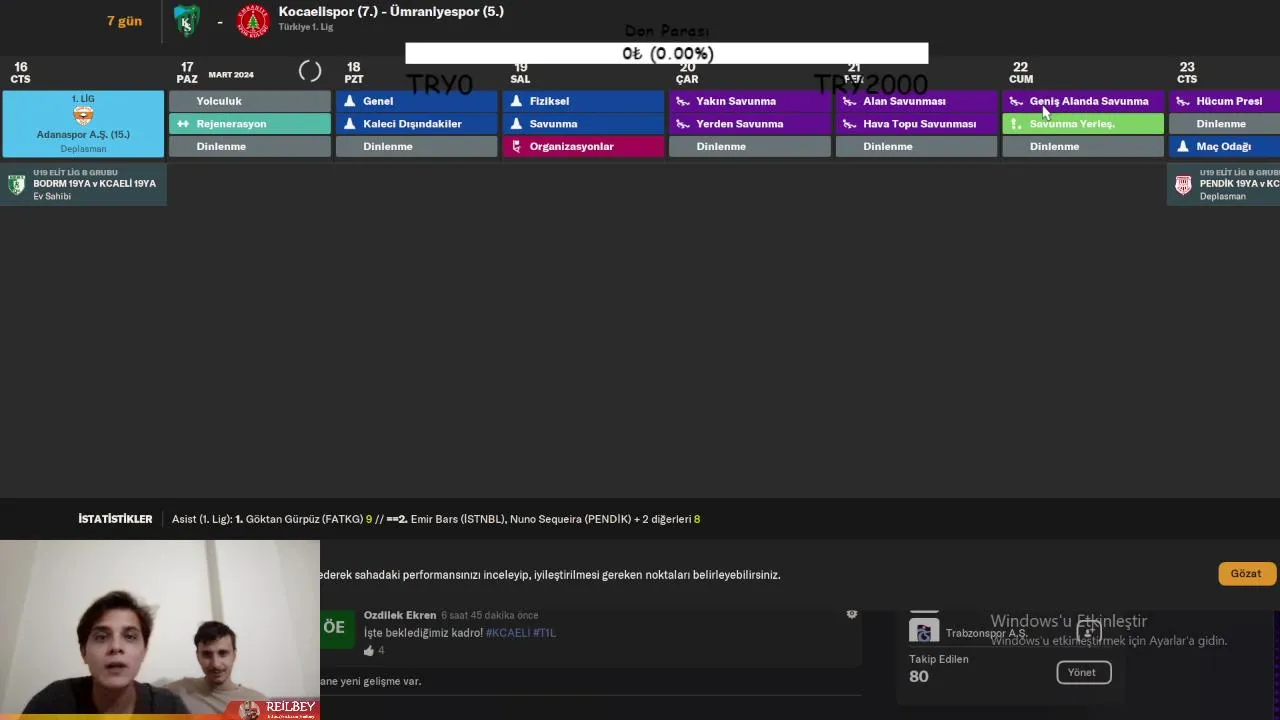Click the Hücum Presi session icon

click(x=1183, y=101)
